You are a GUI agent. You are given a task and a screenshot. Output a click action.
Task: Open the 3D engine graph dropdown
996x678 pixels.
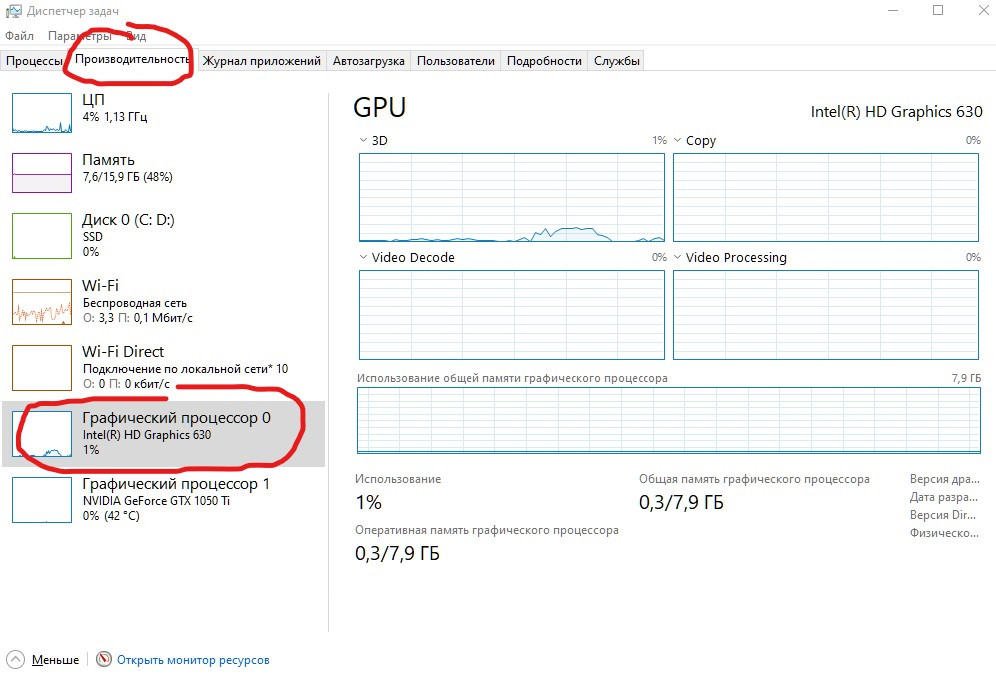pos(364,141)
